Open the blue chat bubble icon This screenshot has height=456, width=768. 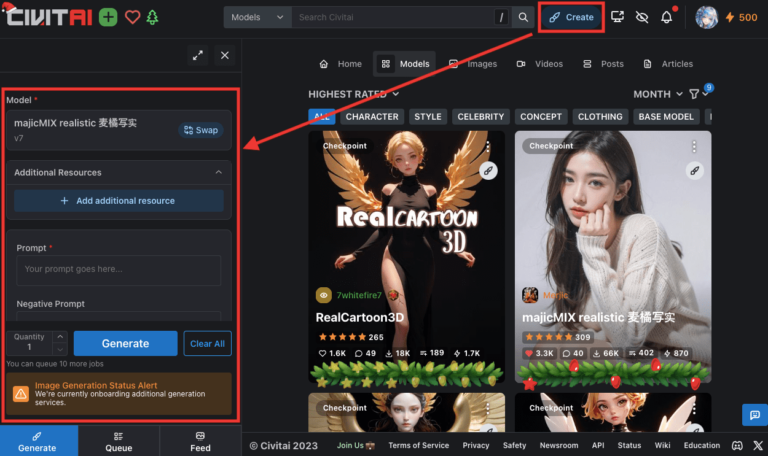tap(752, 414)
